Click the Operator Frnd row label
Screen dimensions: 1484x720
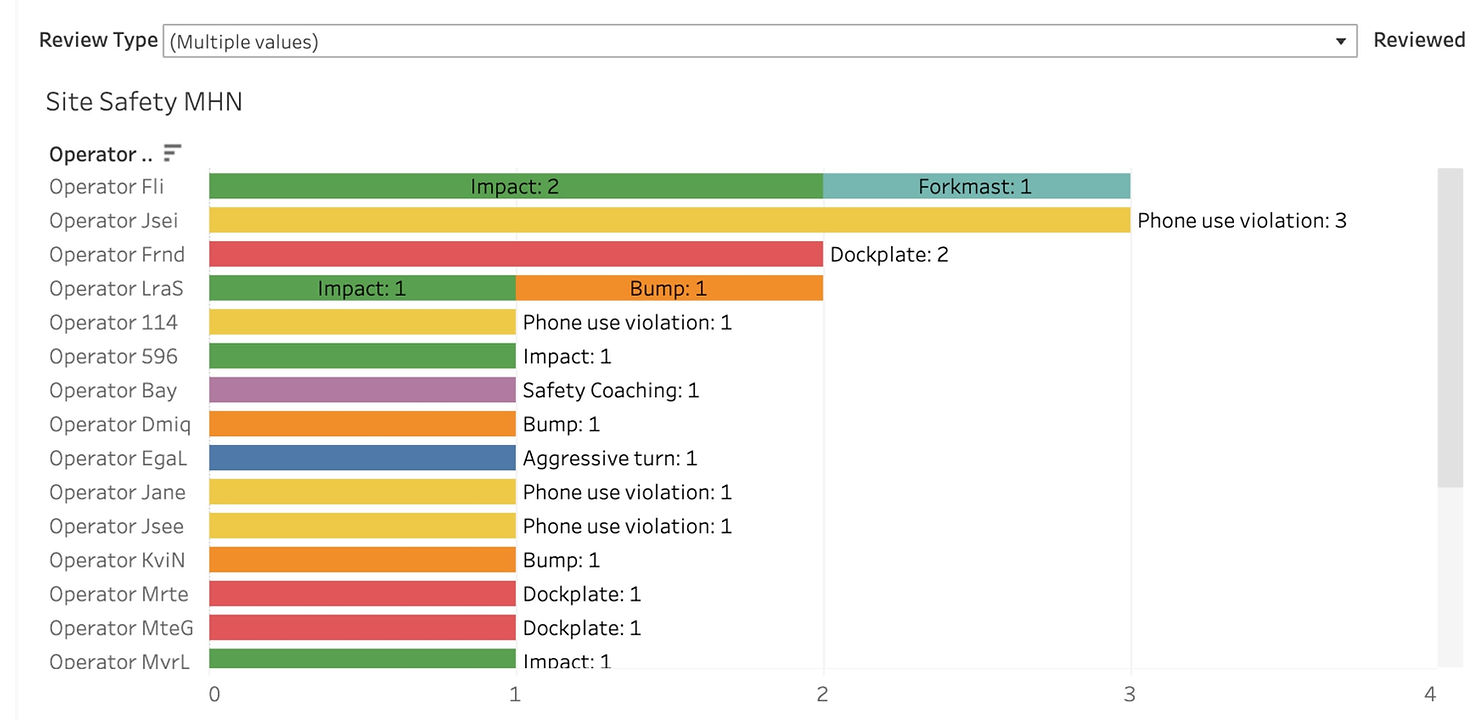[117, 255]
